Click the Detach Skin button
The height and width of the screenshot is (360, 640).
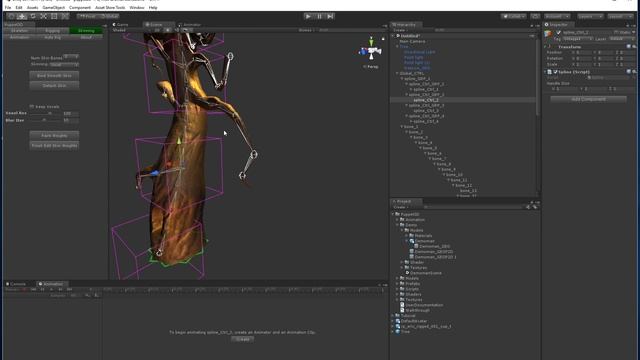click(54, 86)
